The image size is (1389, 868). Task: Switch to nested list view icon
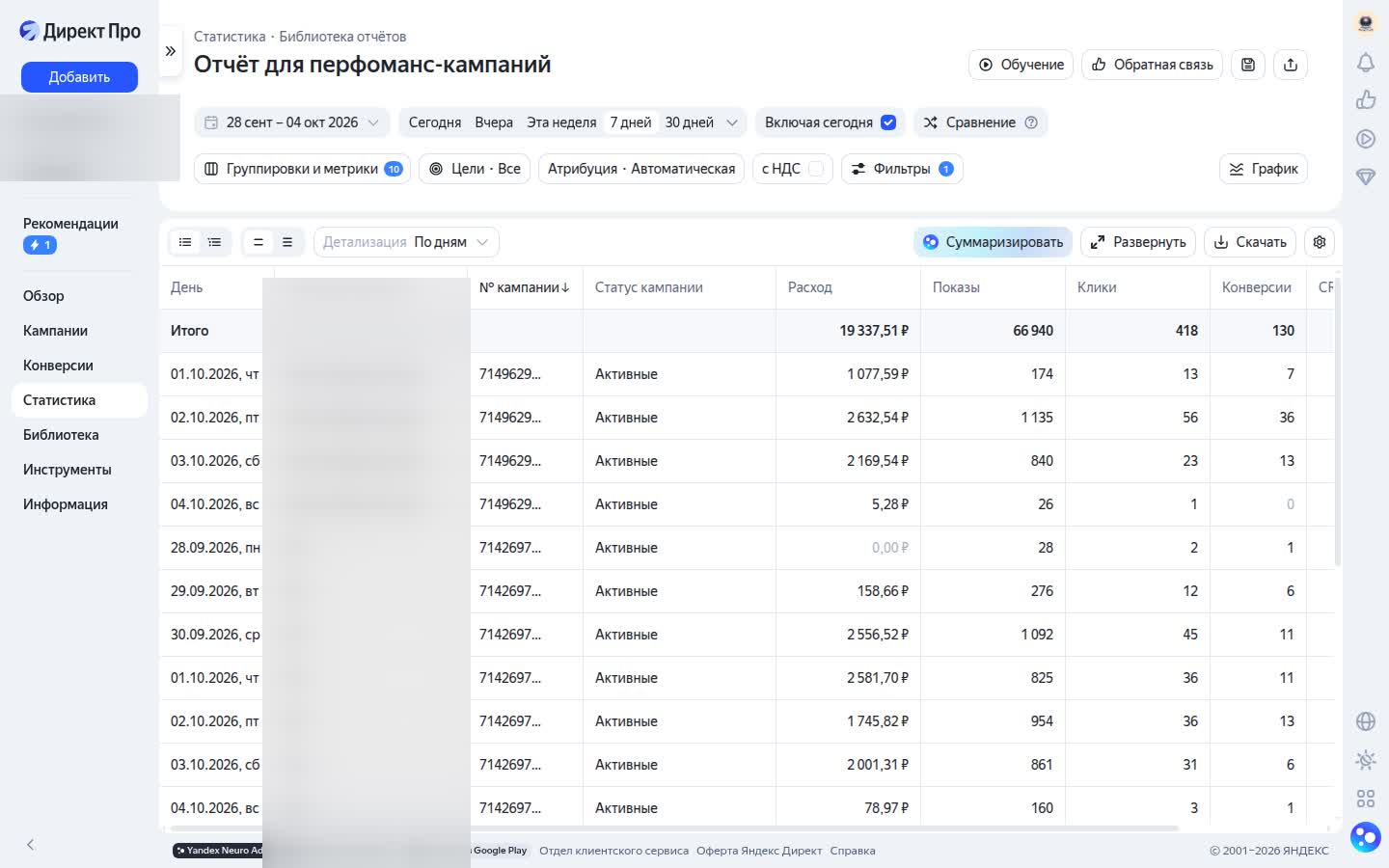[214, 242]
